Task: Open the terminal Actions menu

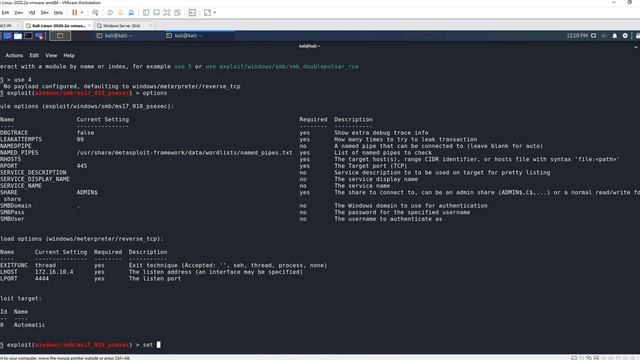Action: pos(14,55)
